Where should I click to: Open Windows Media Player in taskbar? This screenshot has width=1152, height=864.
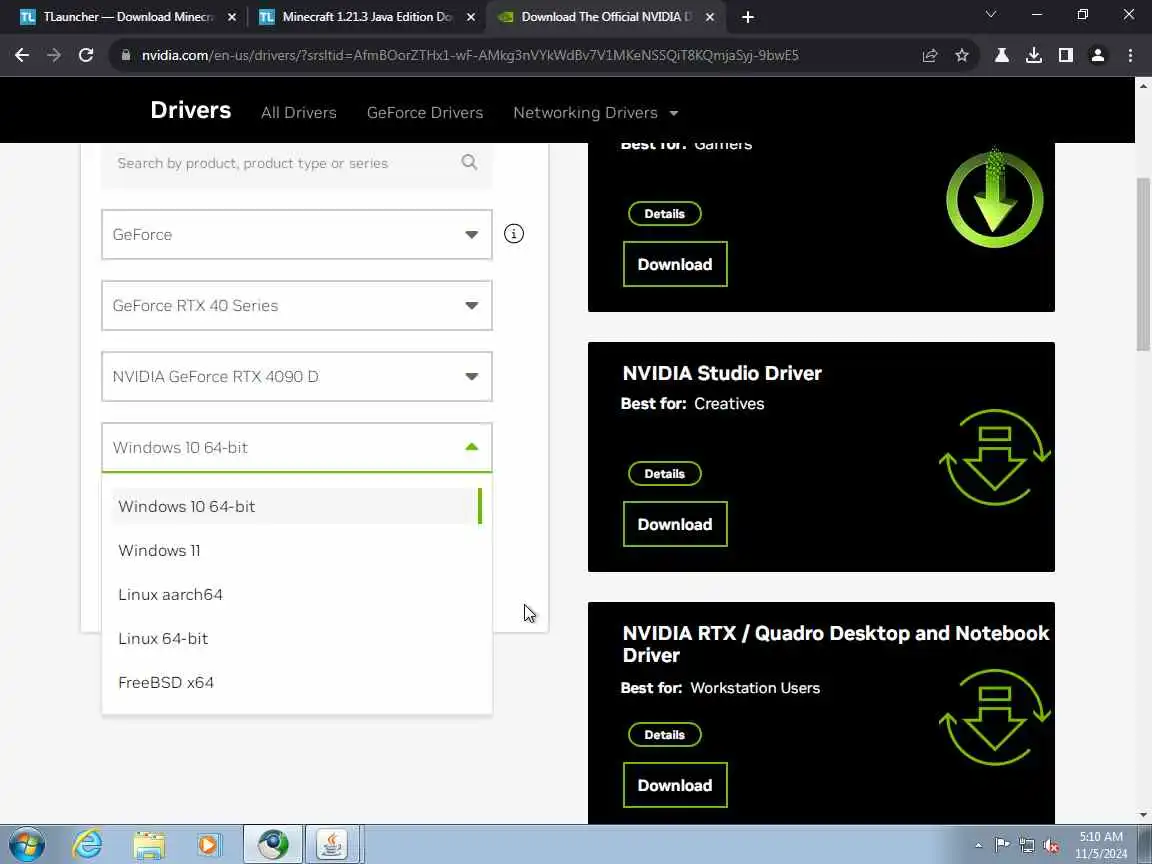(209, 845)
